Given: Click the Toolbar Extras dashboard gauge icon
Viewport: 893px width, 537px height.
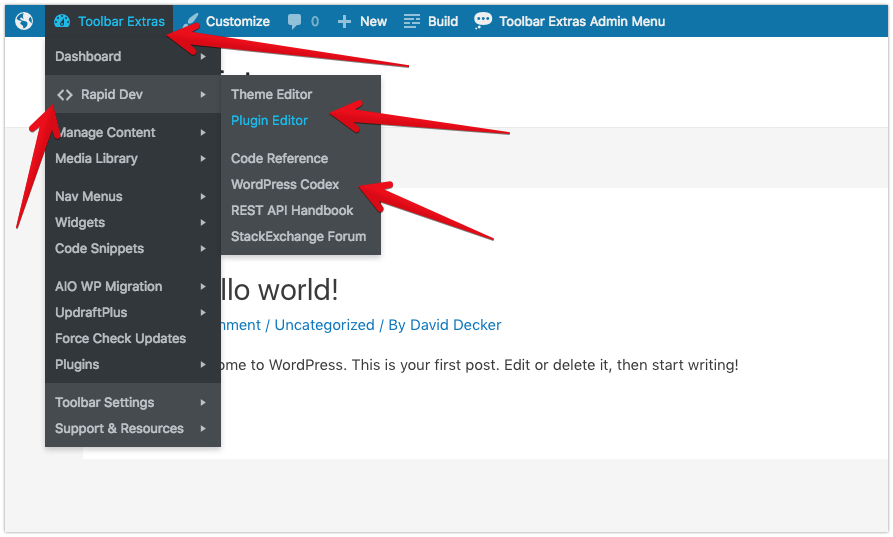Looking at the screenshot, I should 62,21.
